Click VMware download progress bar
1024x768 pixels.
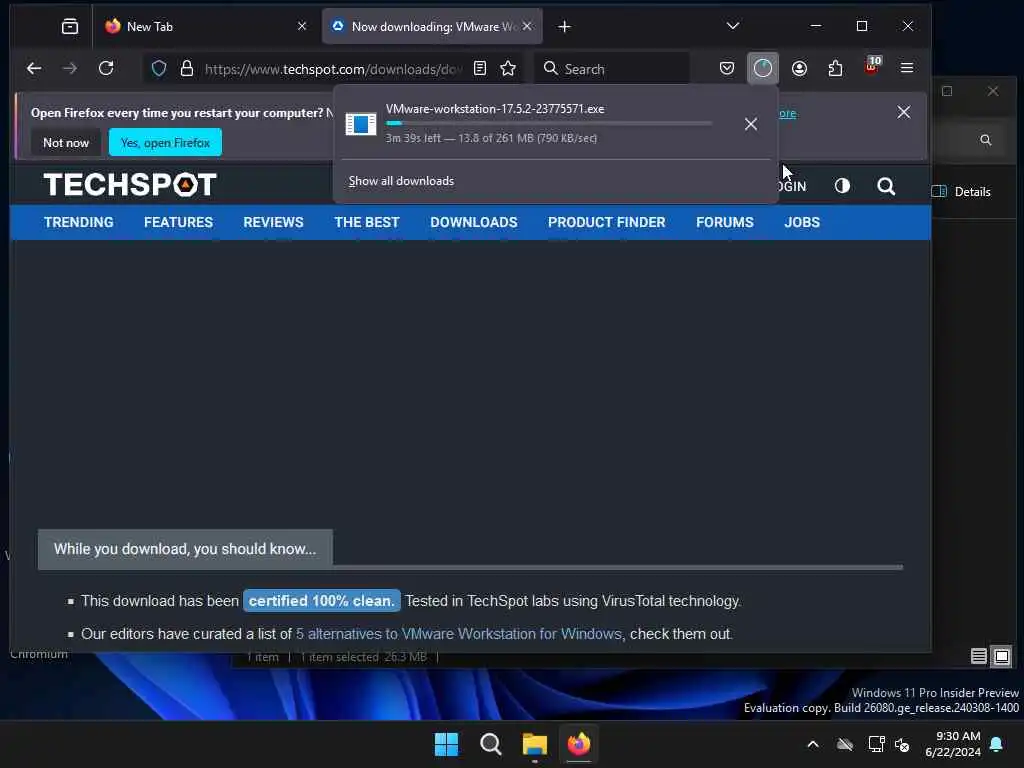tap(549, 123)
